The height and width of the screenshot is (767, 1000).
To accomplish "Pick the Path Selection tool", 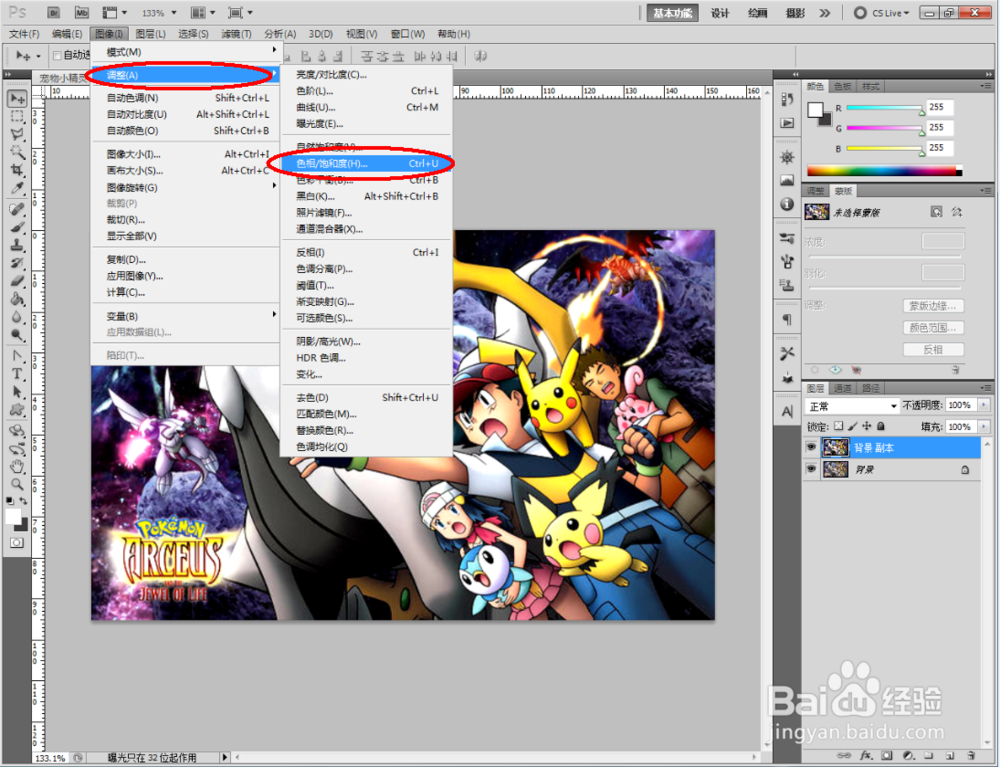I will pos(17,391).
